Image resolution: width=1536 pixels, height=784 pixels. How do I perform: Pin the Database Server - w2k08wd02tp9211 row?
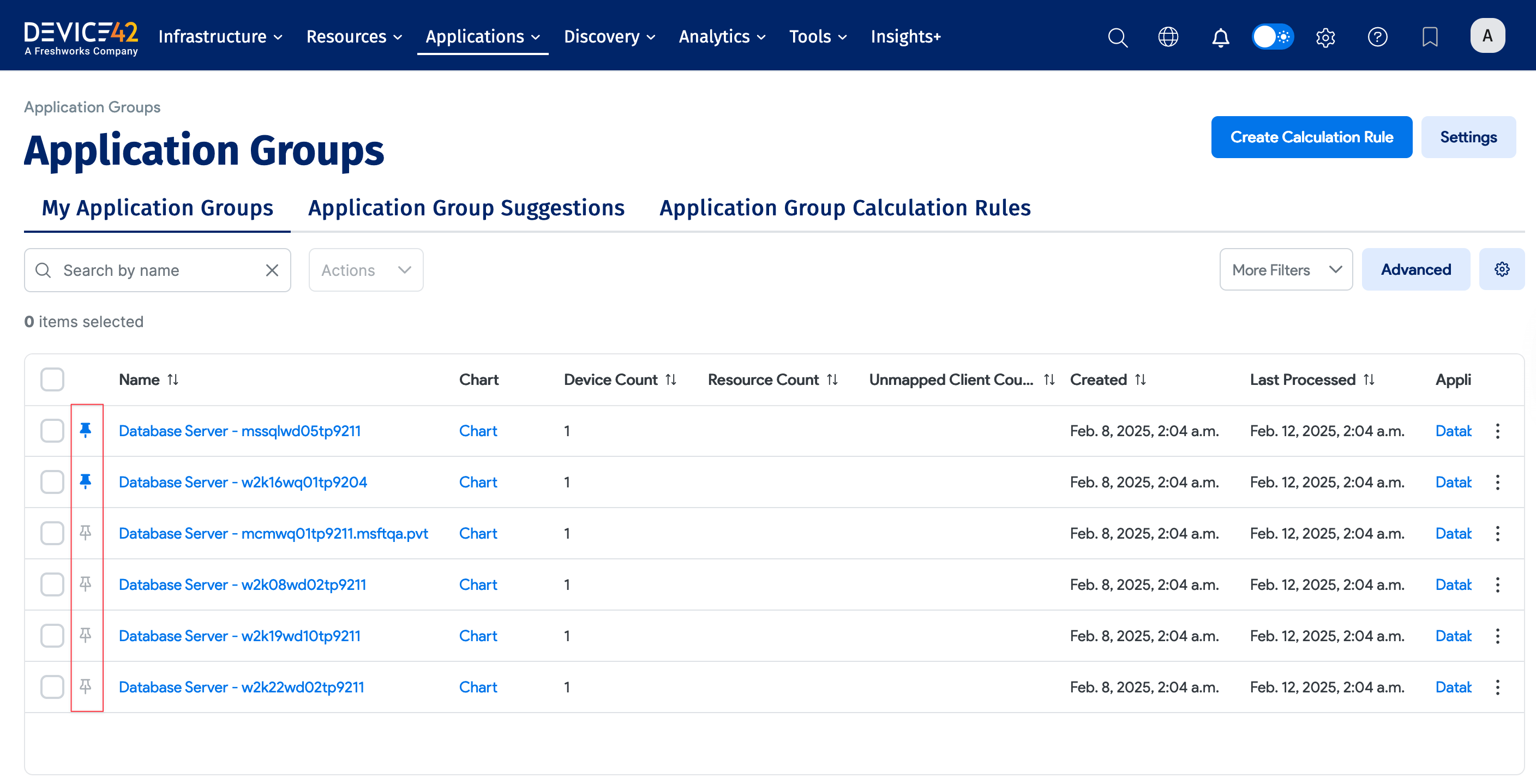[86, 584]
